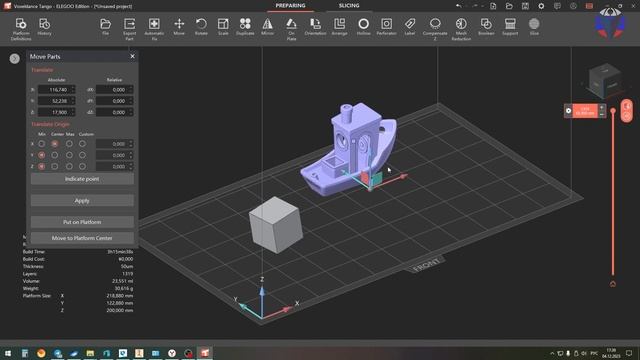
Task: Select the Duplicate tool
Action: point(245,27)
